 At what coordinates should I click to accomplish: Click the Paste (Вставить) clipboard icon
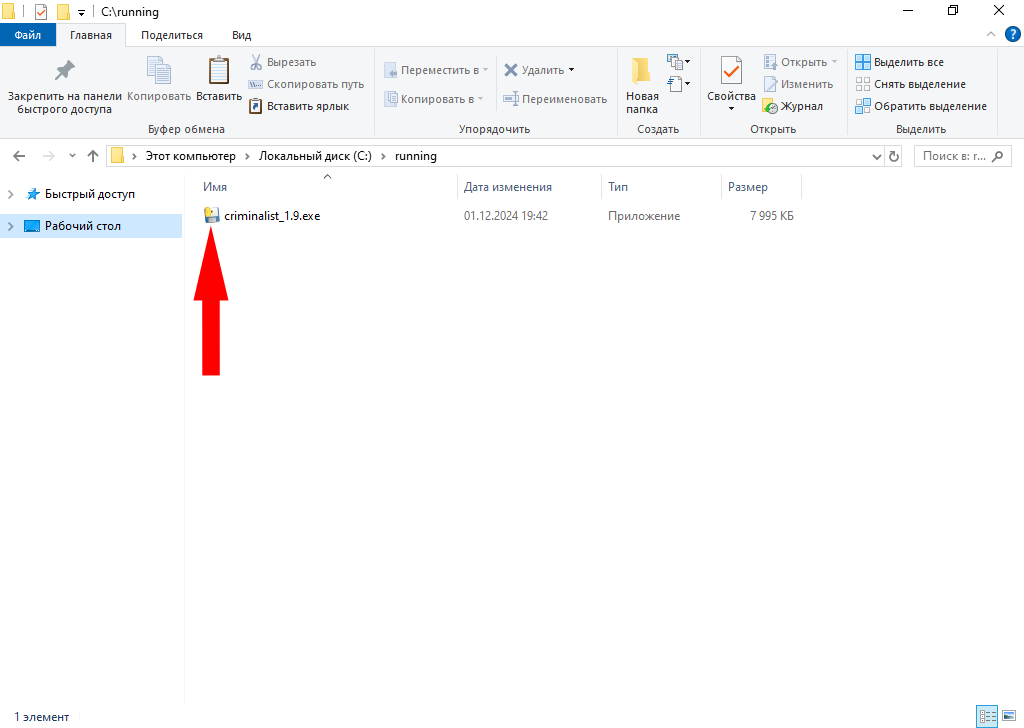(x=218, y=72)
